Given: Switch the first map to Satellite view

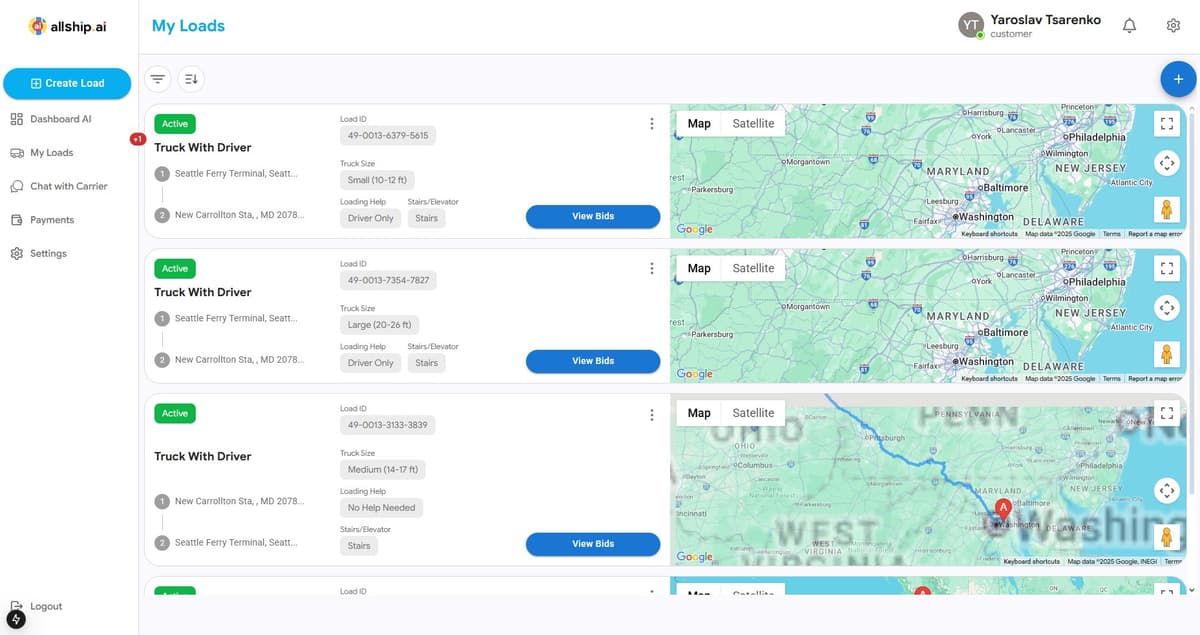Looking at the screenshot, I should pos(753,122).
